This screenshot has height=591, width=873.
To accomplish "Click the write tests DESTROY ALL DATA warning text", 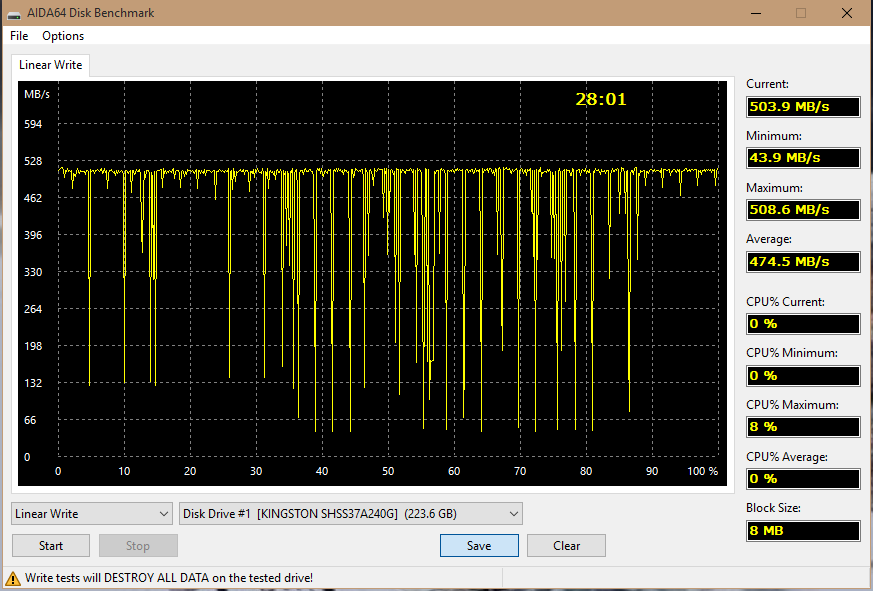I will pos(169,578).
